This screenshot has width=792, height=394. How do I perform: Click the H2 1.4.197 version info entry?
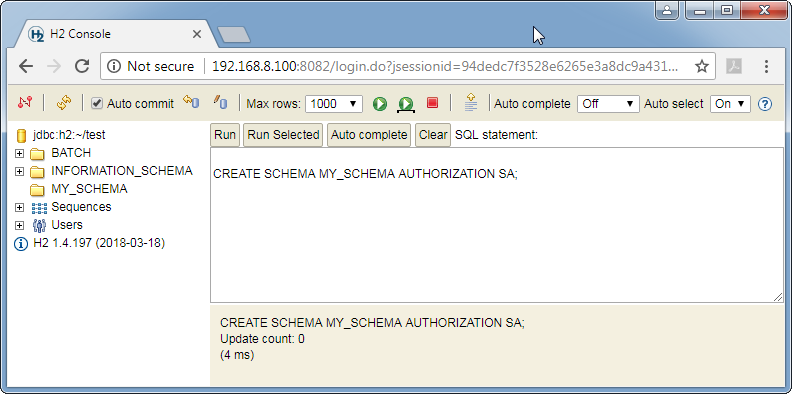coord(99,243)
